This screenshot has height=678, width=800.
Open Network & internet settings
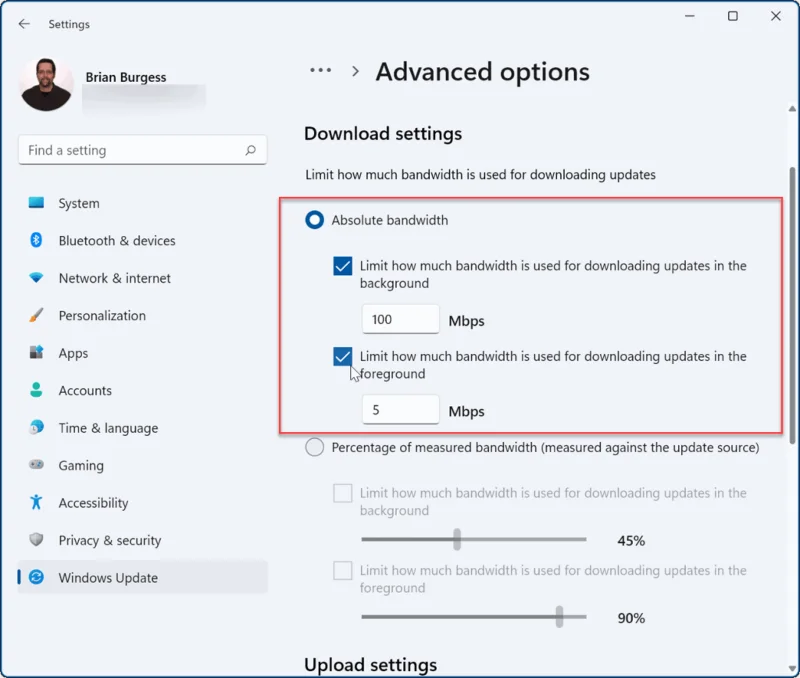point(142,278)
